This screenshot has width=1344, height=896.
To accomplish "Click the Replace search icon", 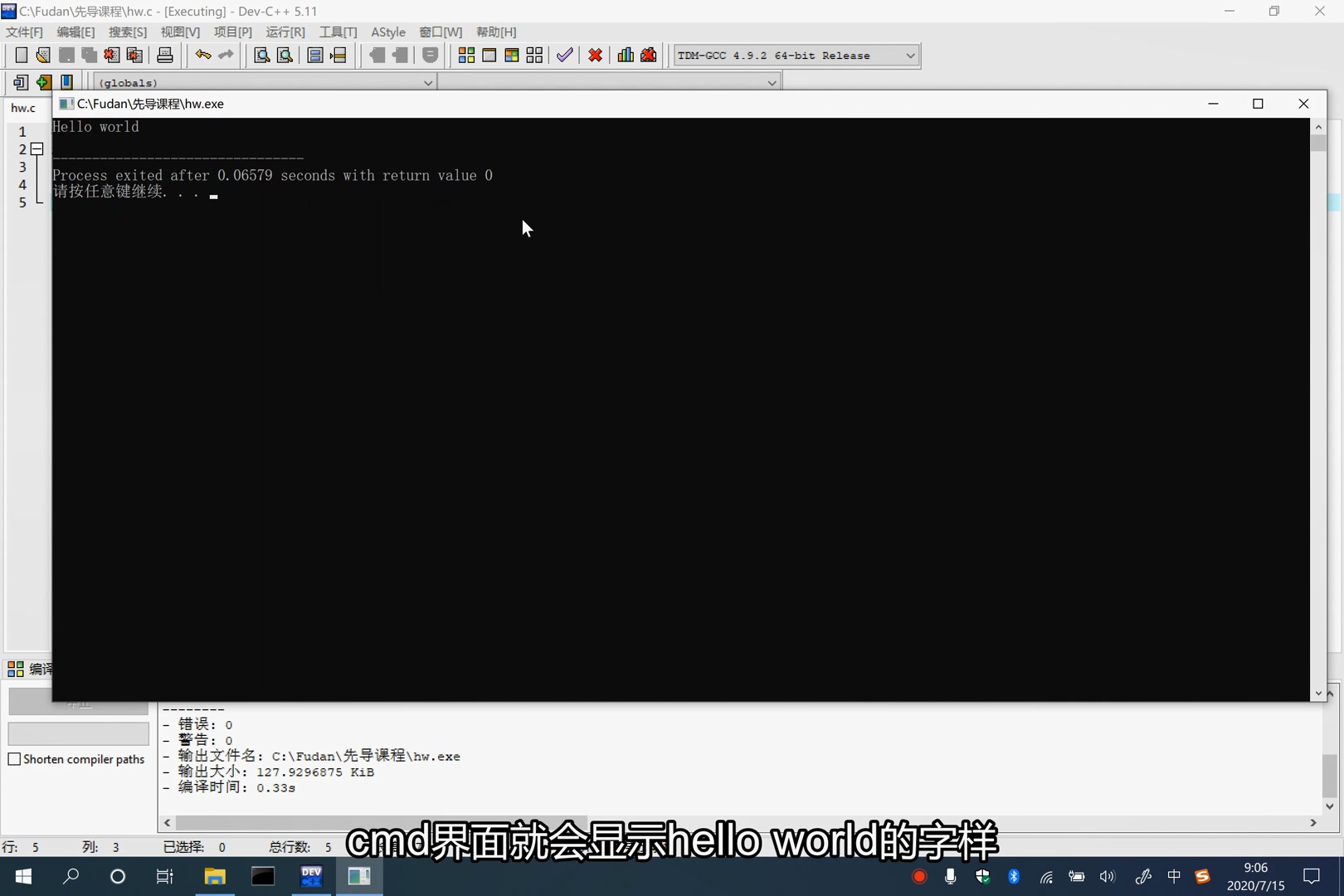I will pyautogui.click(x=285, y=56).
